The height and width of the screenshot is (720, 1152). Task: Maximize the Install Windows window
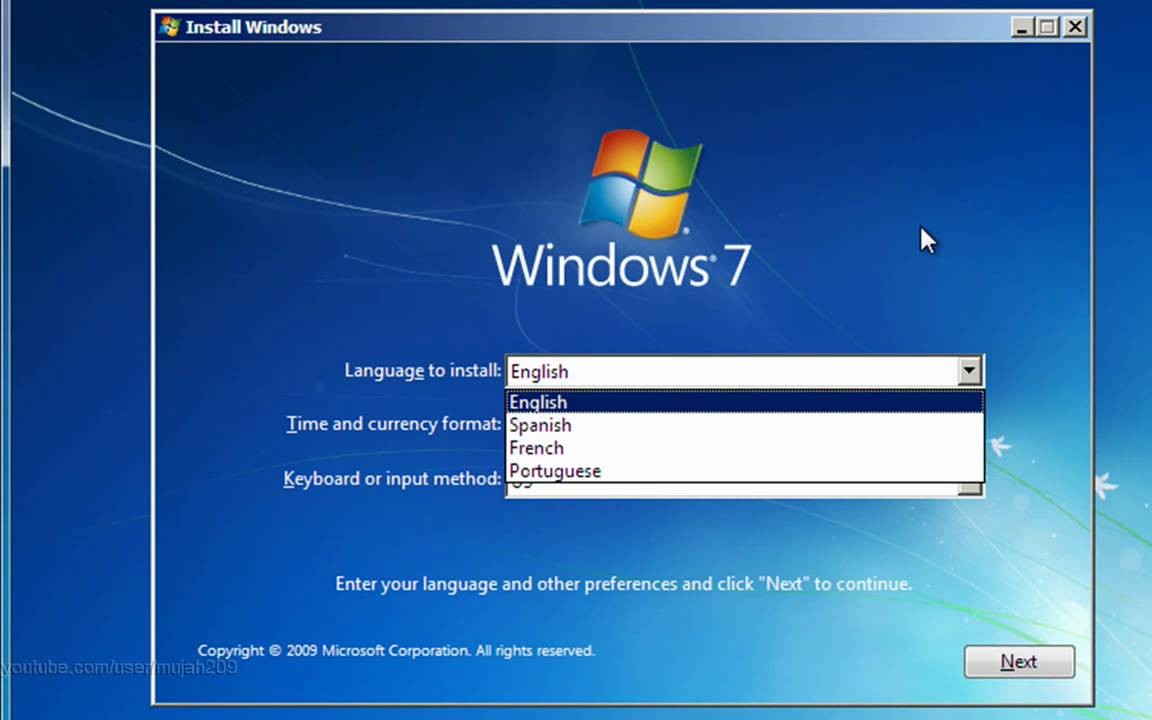tap(1048, 27)
